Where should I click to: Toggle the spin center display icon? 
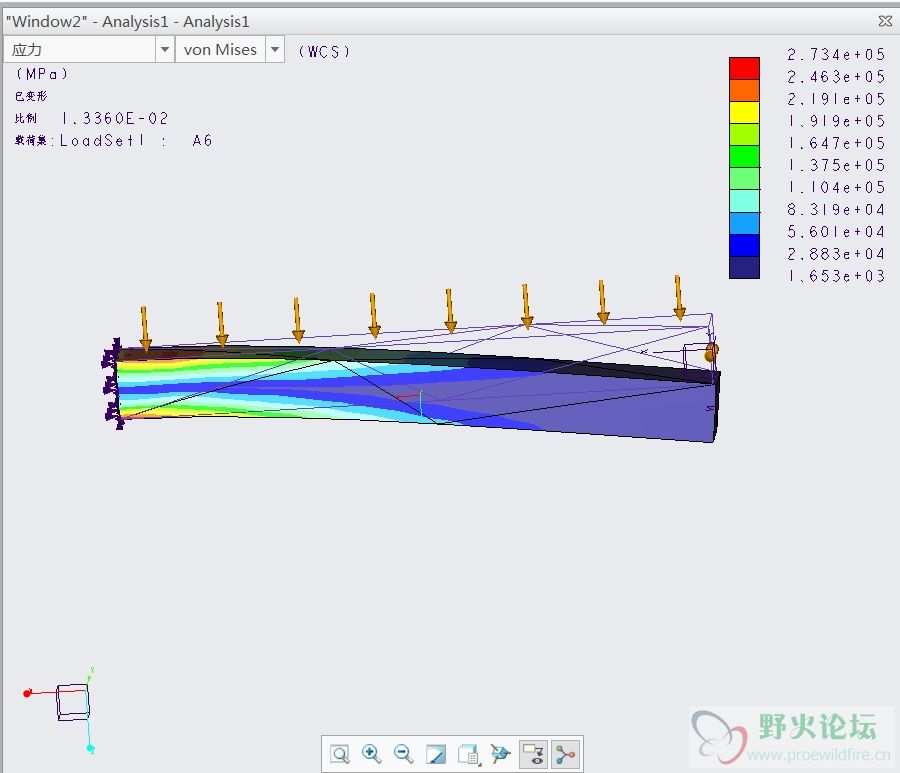tap(565, 754)
